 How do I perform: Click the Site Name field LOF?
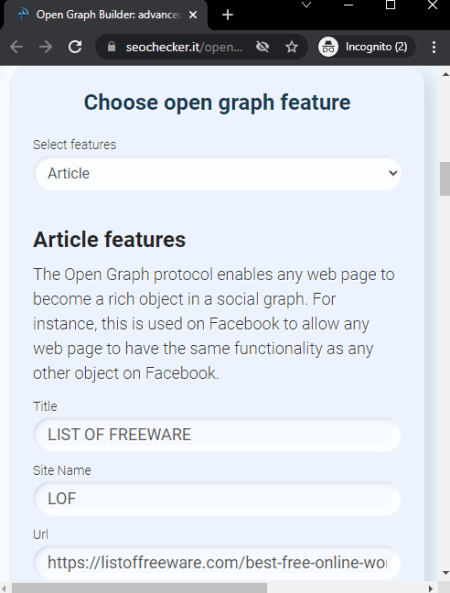[217, 499]
